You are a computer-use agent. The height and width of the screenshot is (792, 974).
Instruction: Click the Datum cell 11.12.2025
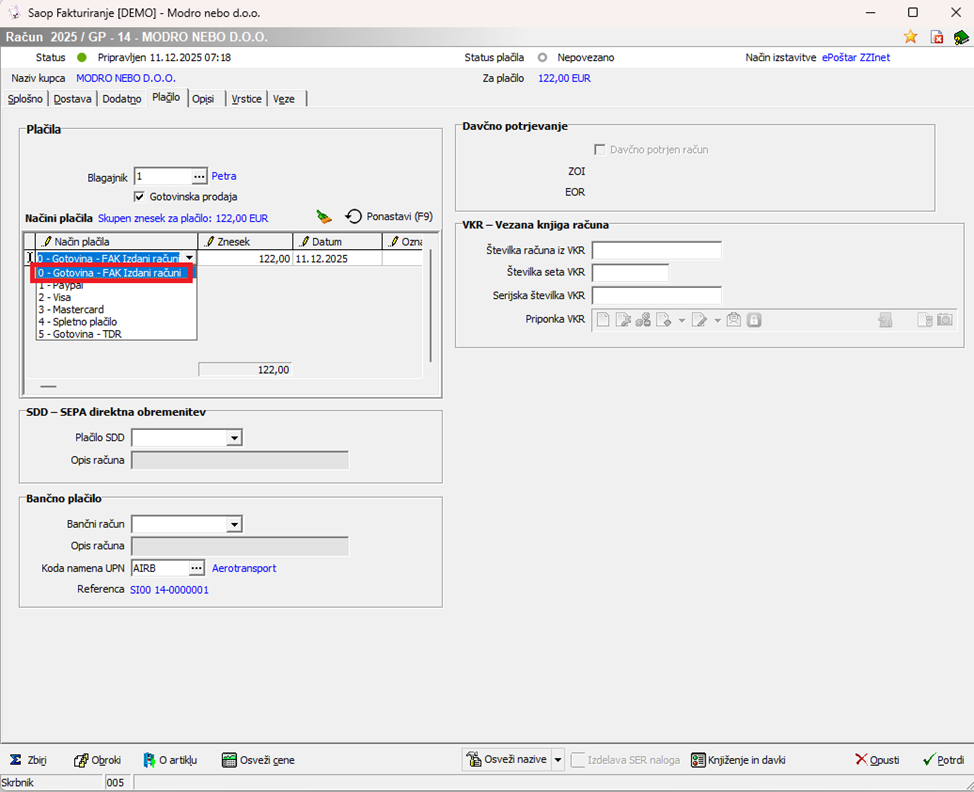[x=337, y=258]
